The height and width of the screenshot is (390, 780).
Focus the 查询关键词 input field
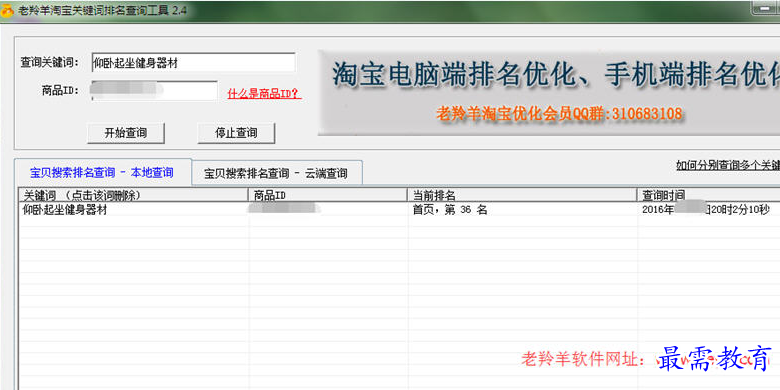pos(194,63)
